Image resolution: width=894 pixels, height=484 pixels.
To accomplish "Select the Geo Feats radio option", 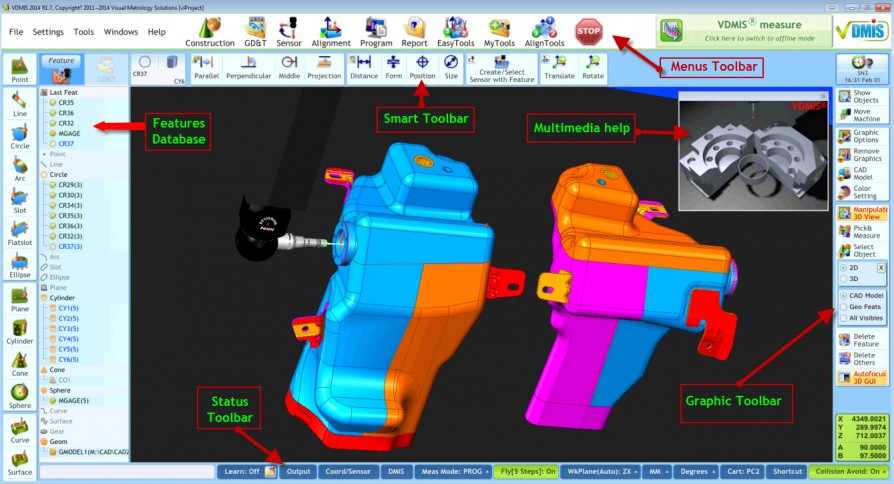I will tap(844, 307).
